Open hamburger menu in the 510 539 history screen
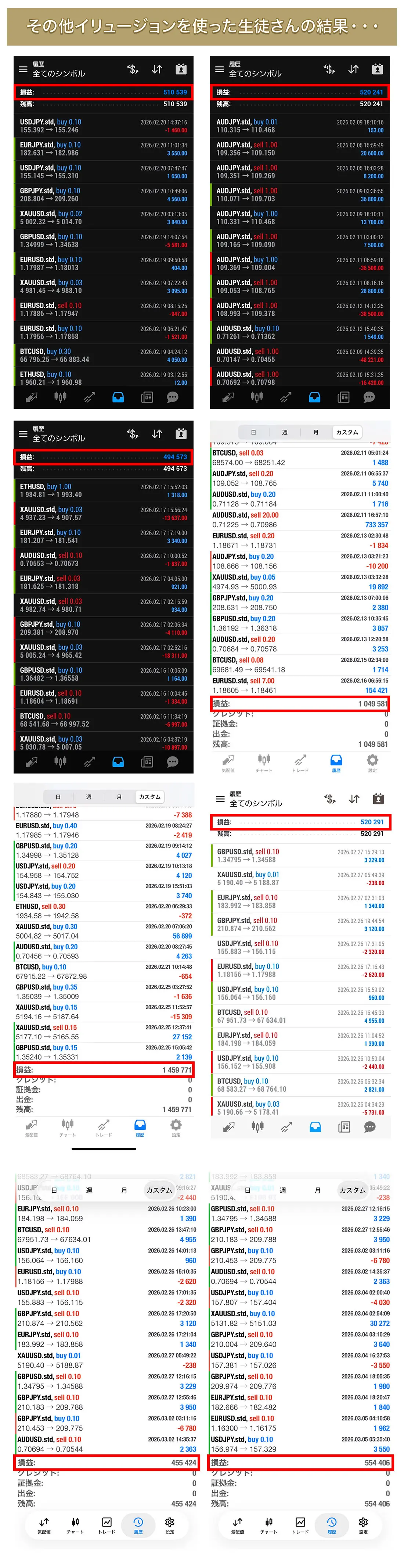Viewport: 404px width, 1568px height. click(22, 69)
